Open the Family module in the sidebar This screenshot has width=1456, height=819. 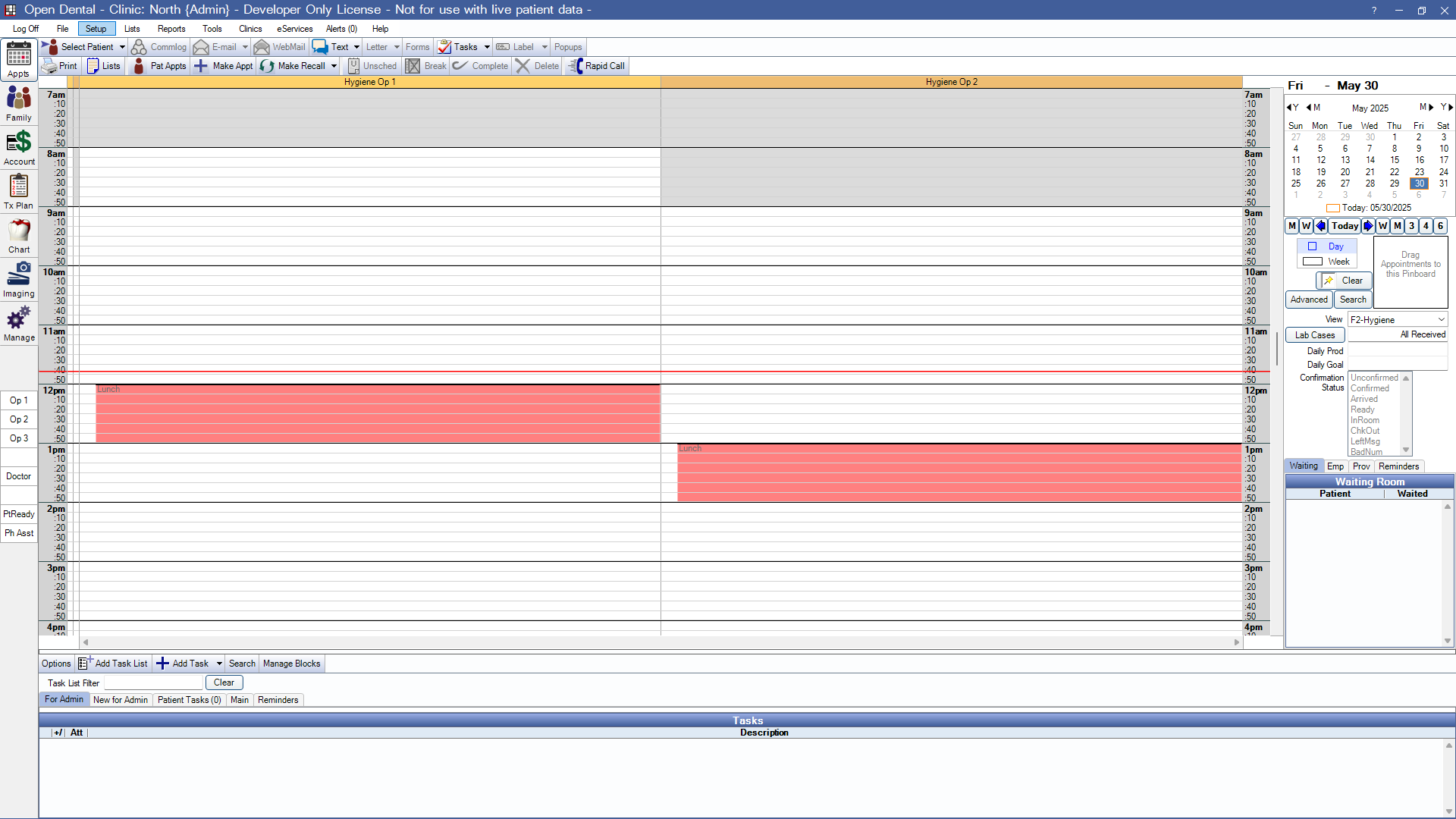coord(19,103)
